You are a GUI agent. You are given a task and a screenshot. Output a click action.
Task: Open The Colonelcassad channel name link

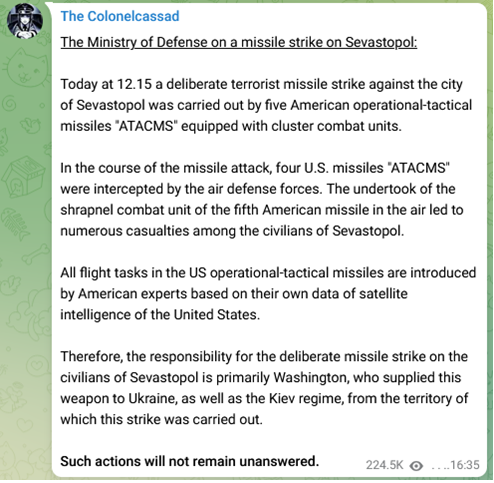pos(120,16)
